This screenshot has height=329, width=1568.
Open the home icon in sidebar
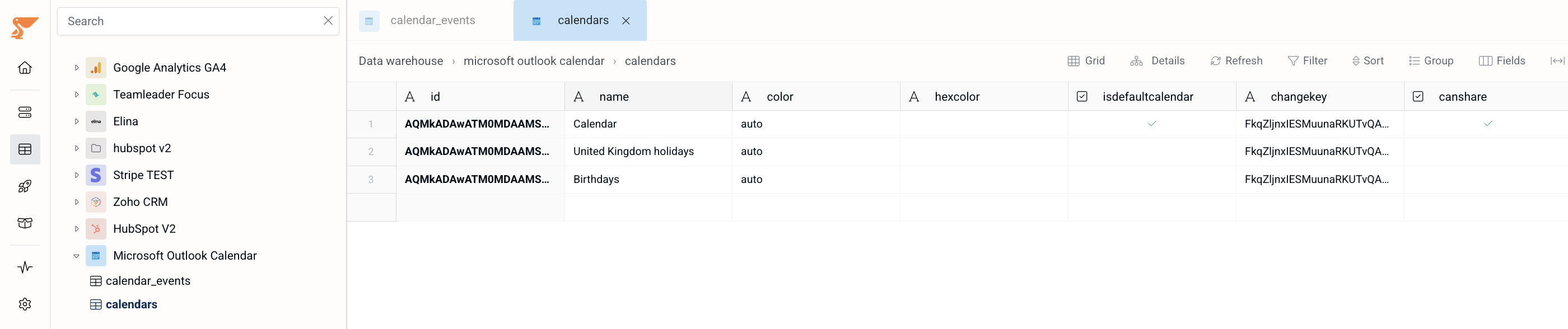25,68
